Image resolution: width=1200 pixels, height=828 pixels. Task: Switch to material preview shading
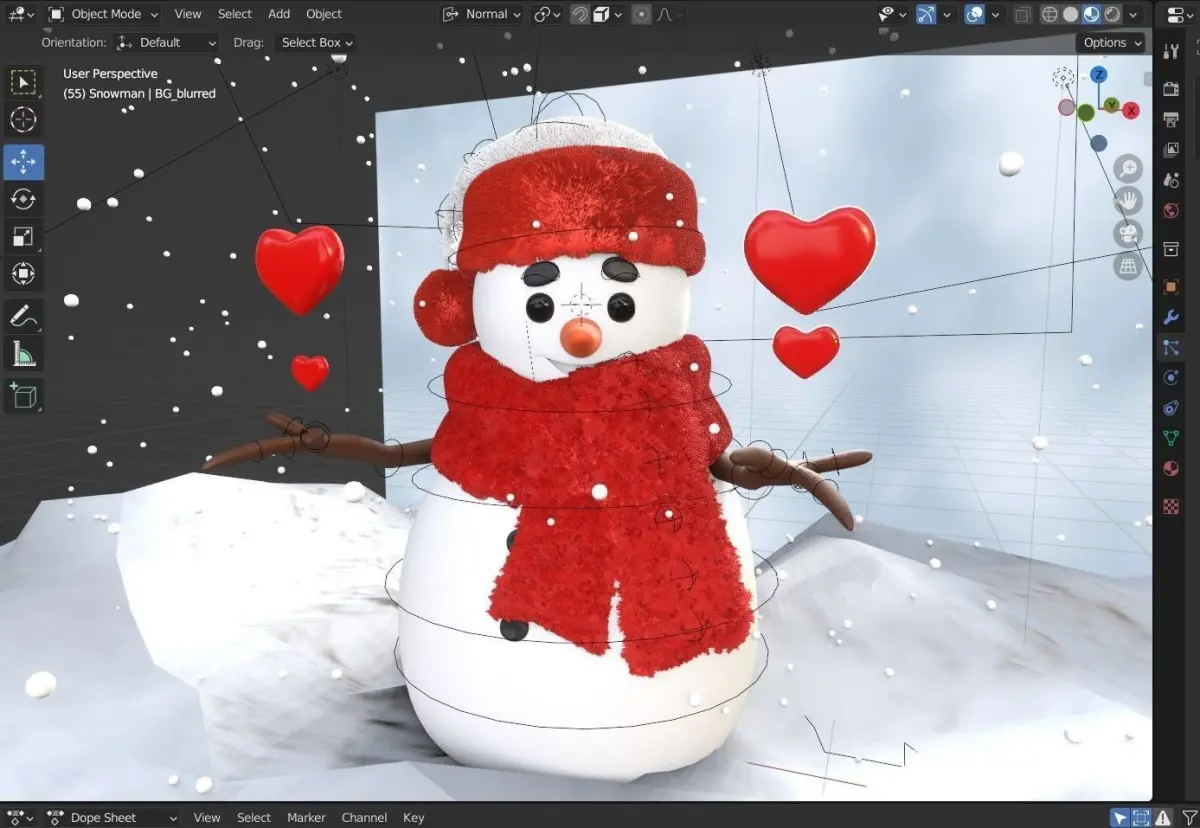[x=1092, y=14]
